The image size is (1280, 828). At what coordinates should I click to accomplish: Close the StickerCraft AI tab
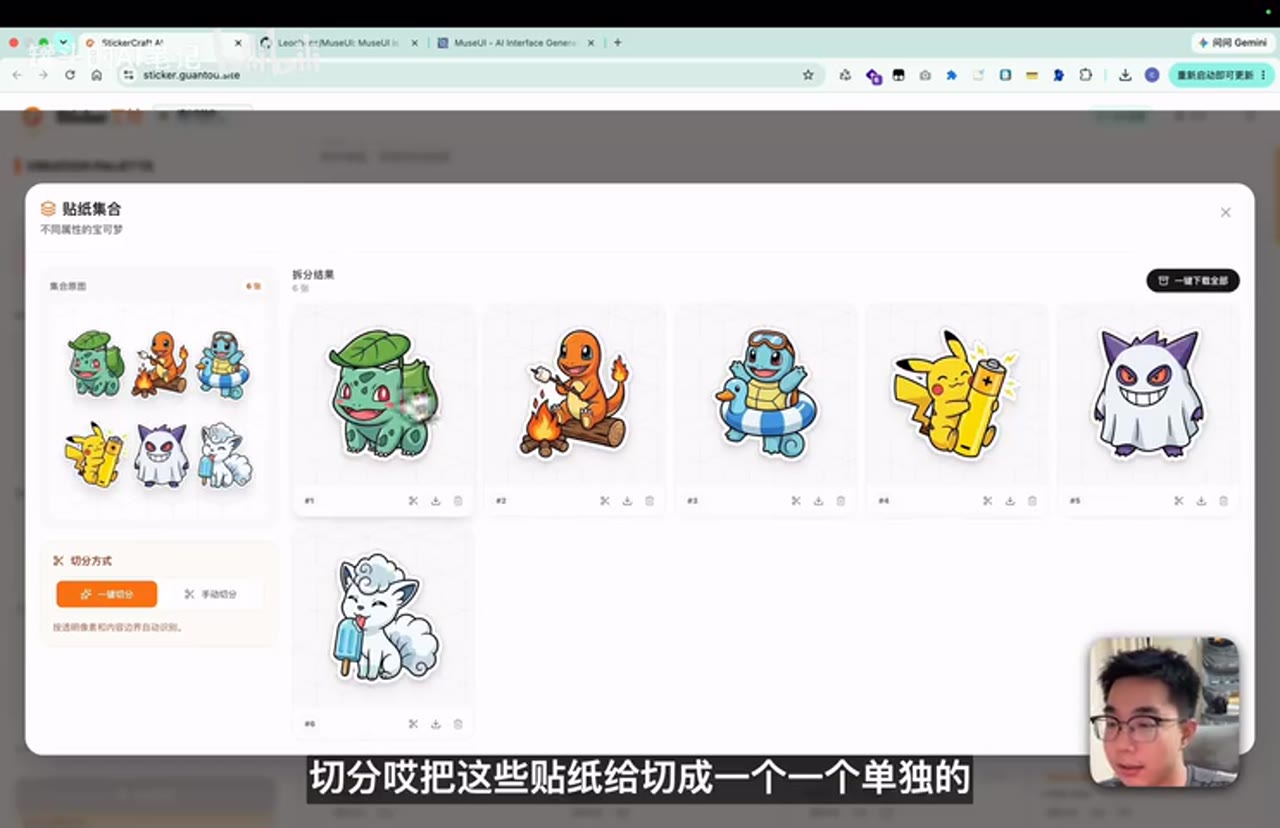tap(238, 43)
